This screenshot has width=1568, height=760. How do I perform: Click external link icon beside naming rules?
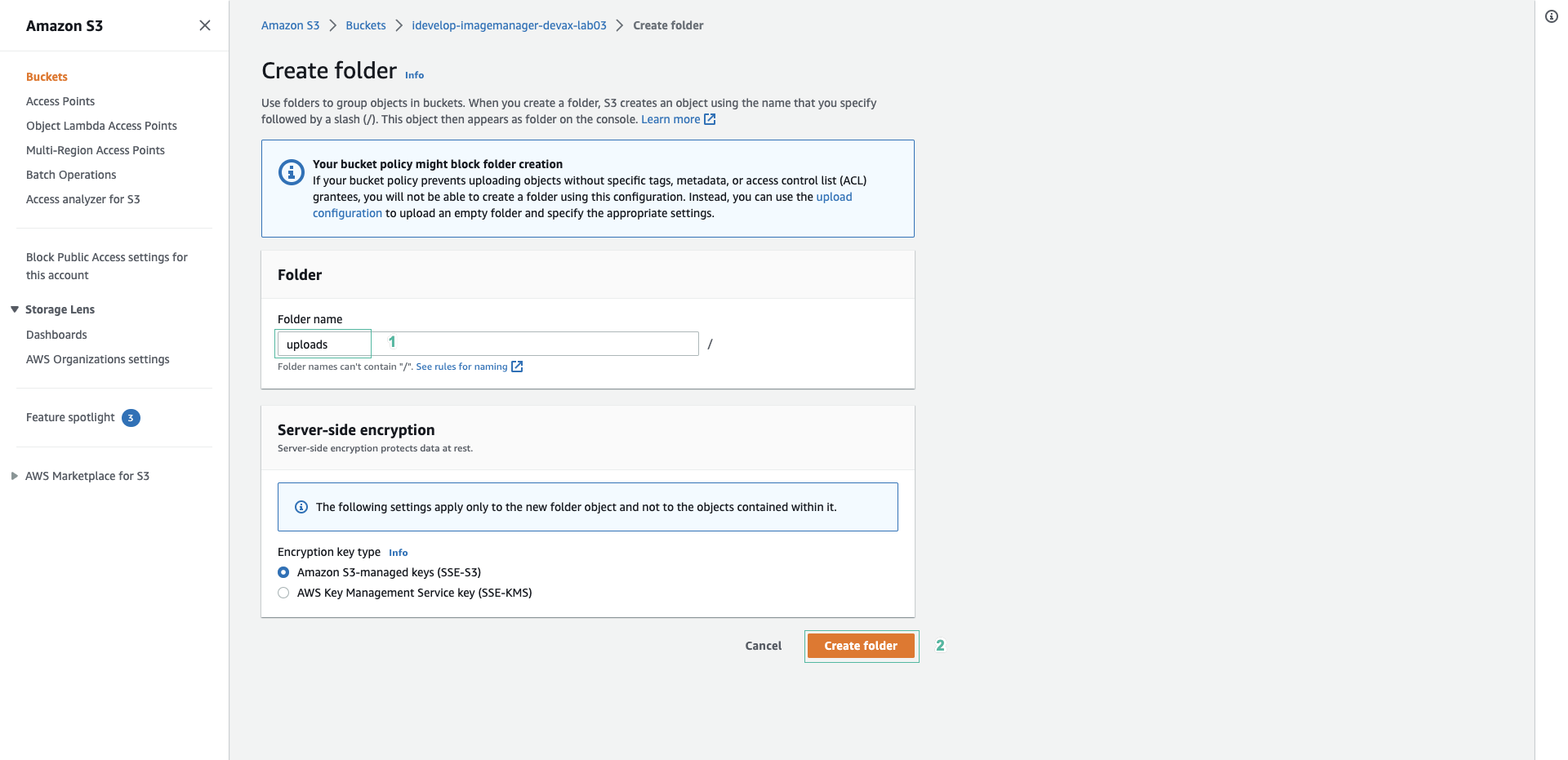(517, 367)
